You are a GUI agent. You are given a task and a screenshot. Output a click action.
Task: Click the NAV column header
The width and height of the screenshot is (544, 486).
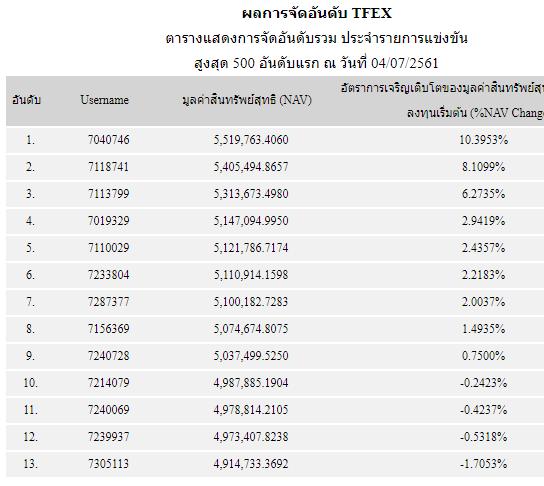point(247,100)
